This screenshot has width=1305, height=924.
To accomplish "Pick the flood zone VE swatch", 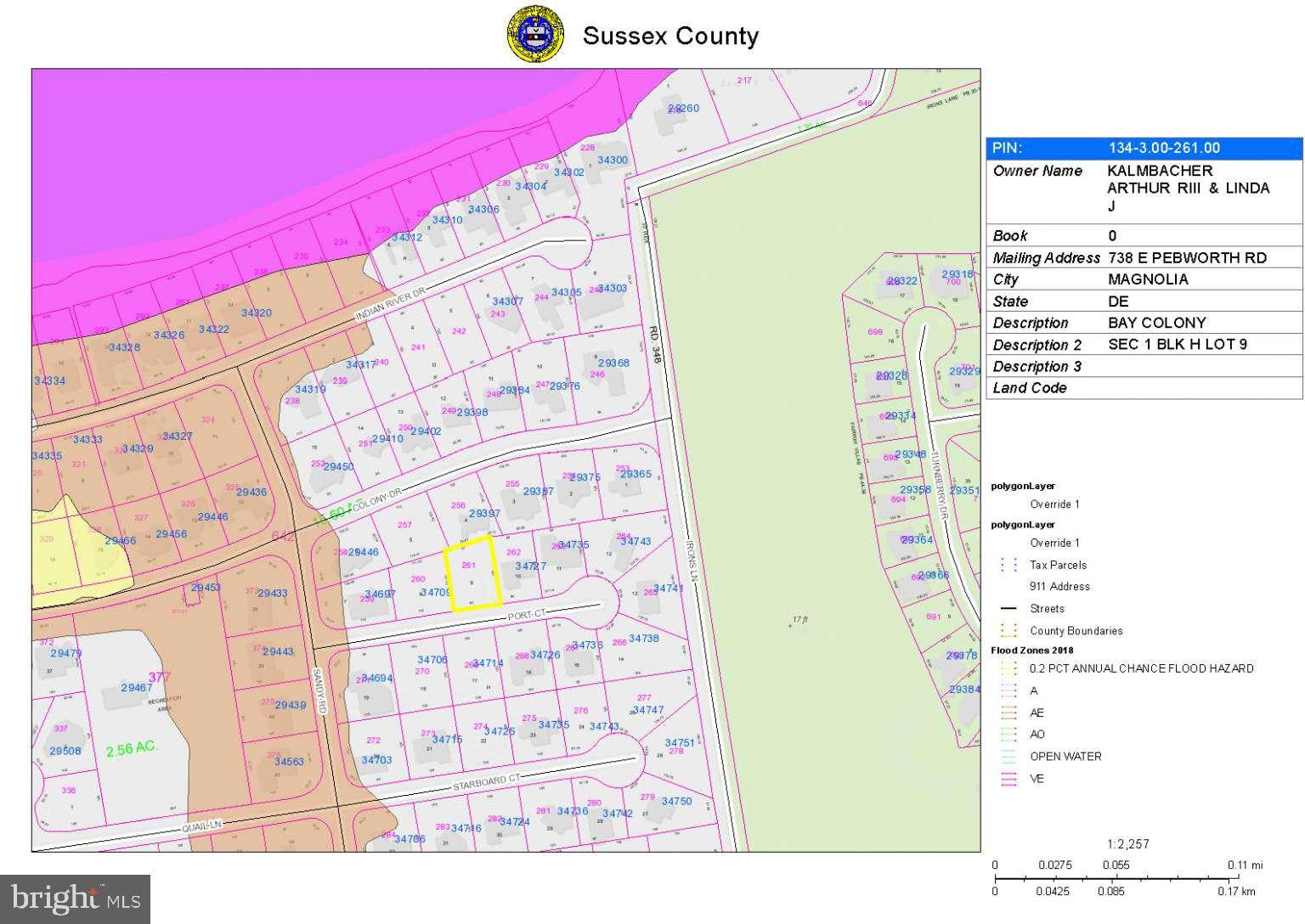I will tap(1008, 779).
